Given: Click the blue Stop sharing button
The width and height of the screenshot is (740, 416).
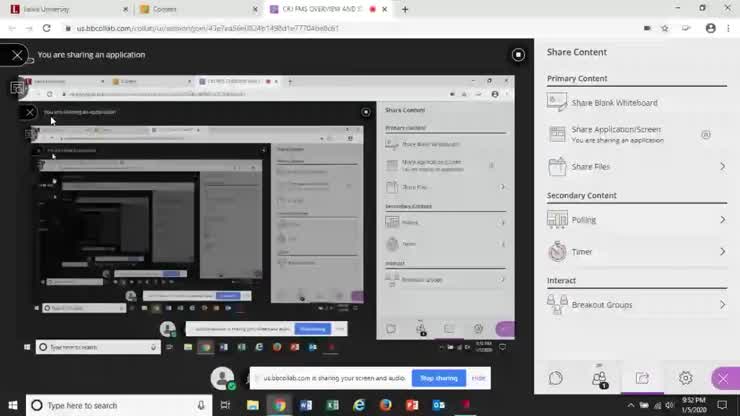Looking at the screenshot, I should [x=438, y=378].
